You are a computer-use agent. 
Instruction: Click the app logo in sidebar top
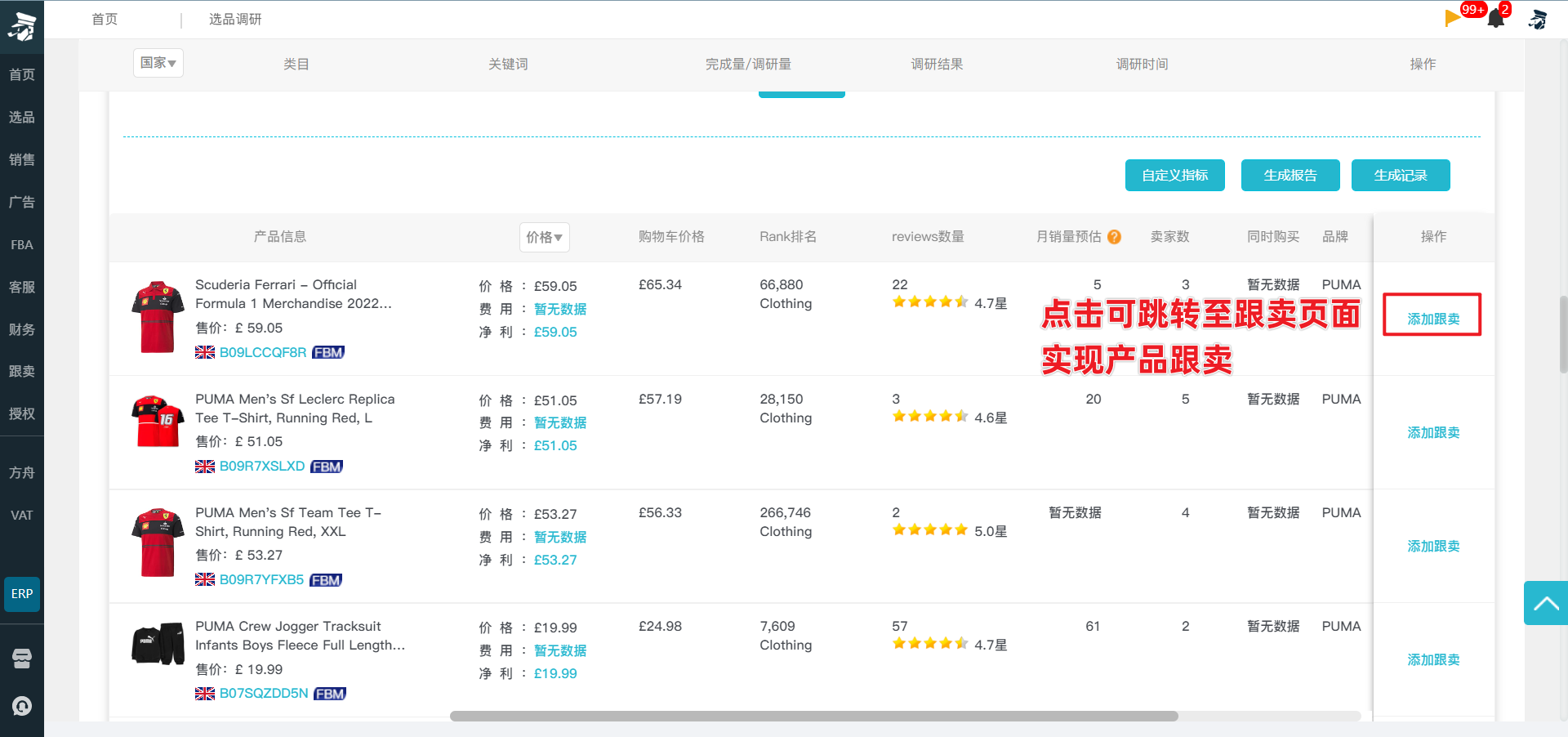point(22,26)
